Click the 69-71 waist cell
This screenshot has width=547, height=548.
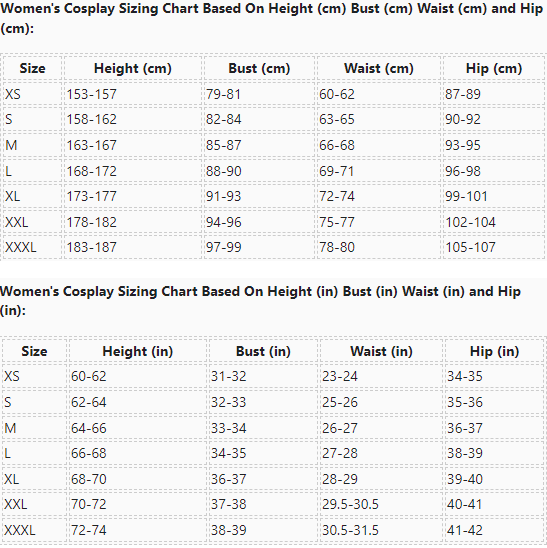(379, 171)
